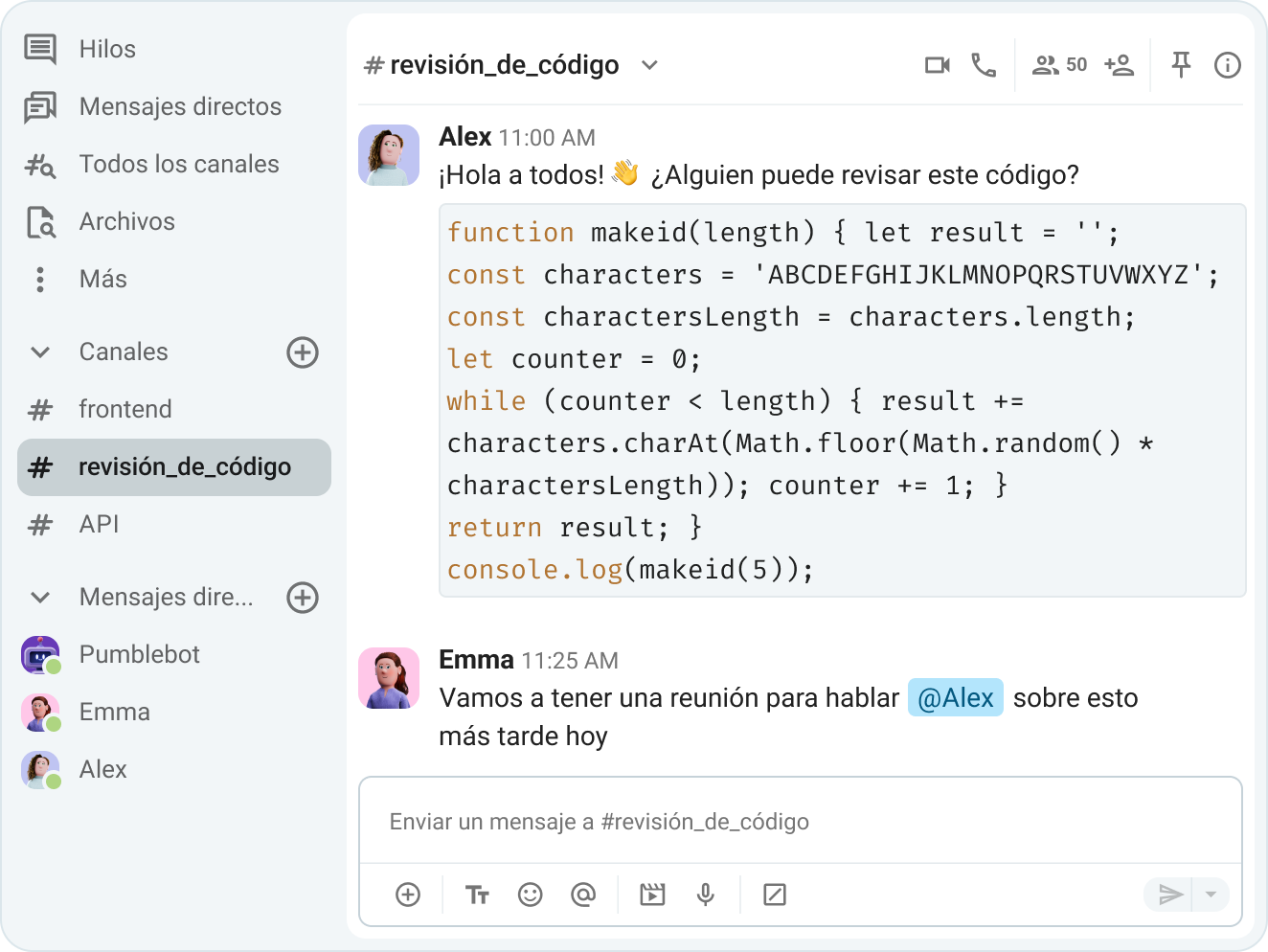Record a voice message with the microphone
The height and width of the screenshot is (952, 1268).
(706, 894)
